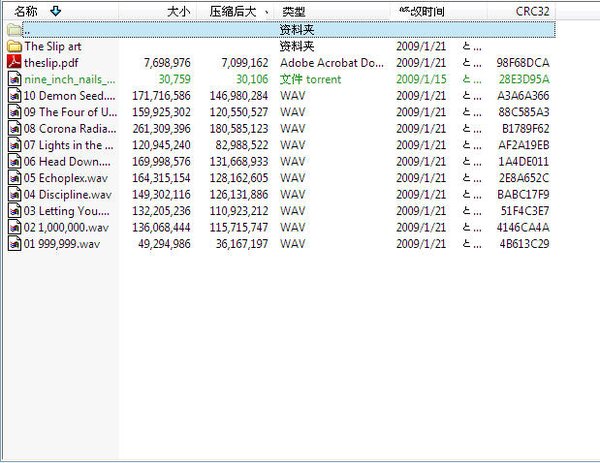Click the compressed size 120,550,527

point(239,112)
